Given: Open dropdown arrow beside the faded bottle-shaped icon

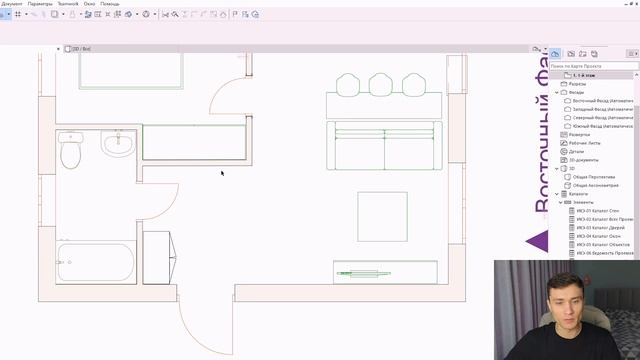Looking at the screenshot, I should tap(80, 14).
